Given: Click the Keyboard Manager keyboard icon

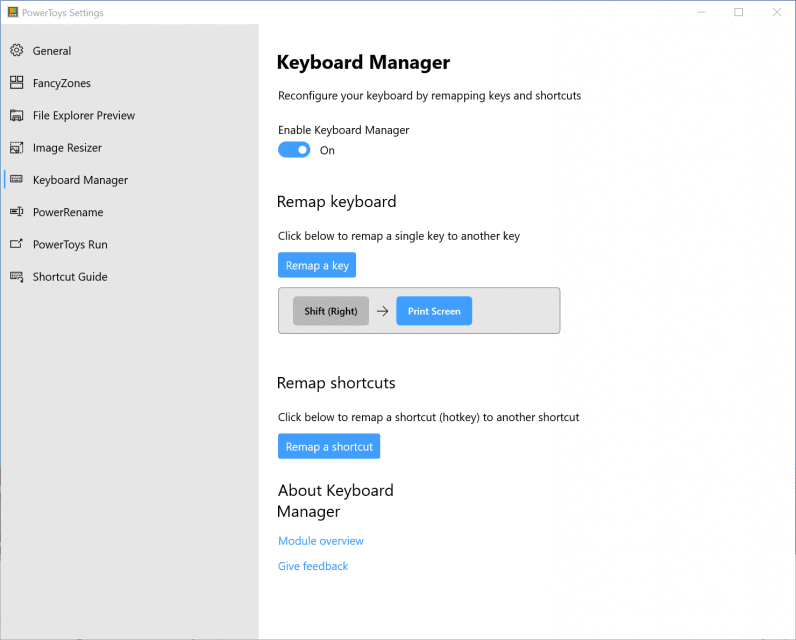Looking at the screenshot, I should pyautogui.click(x=17, y=179).
